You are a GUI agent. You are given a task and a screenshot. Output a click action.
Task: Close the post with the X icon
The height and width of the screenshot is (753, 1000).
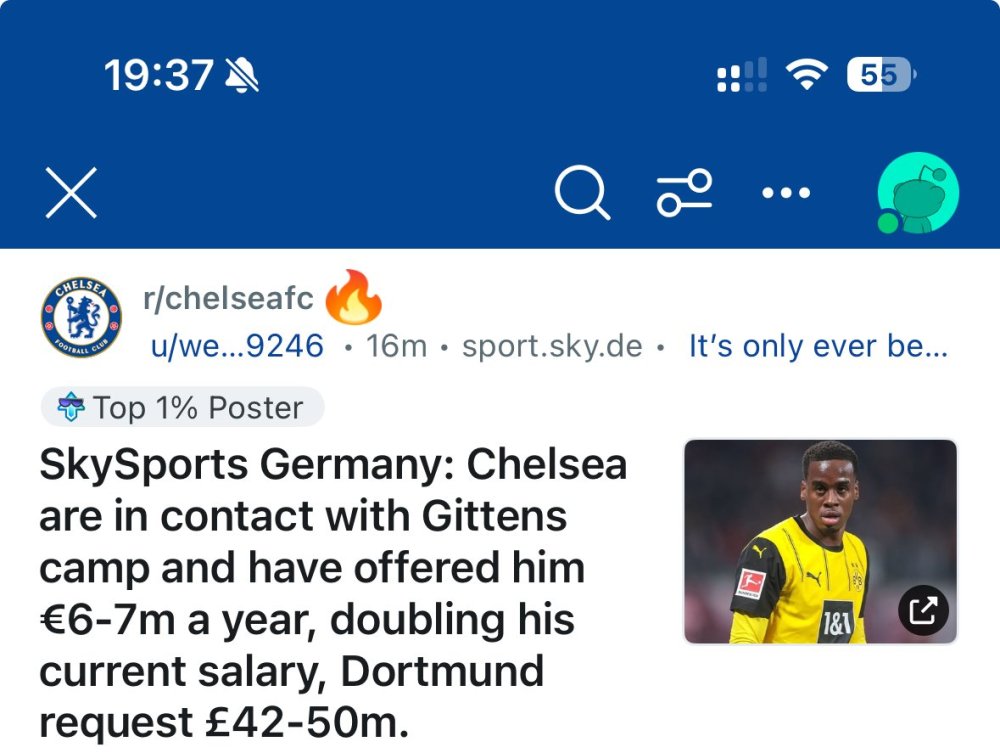[x=71, y=193]
